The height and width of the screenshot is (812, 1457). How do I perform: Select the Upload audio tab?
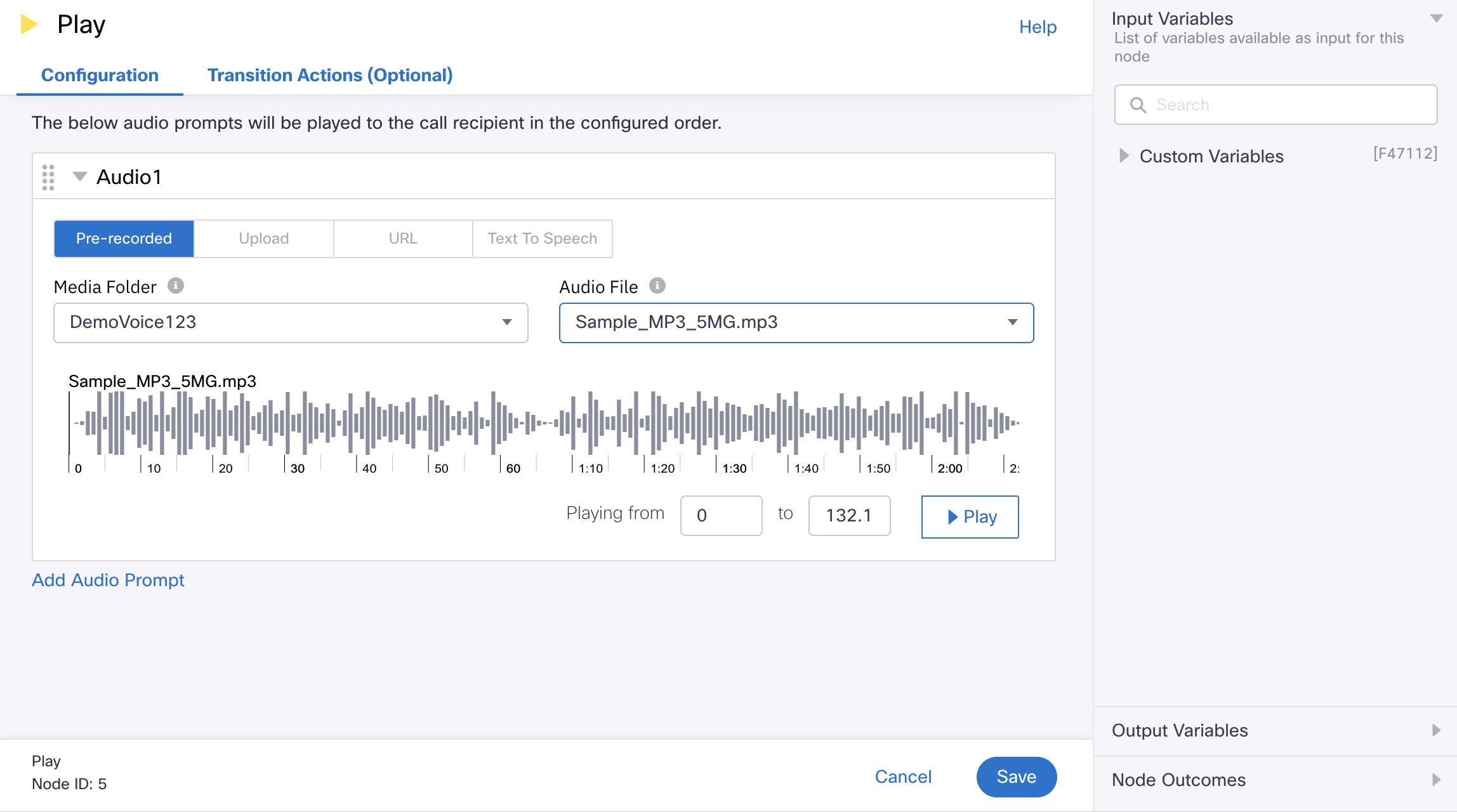[263, 238]
